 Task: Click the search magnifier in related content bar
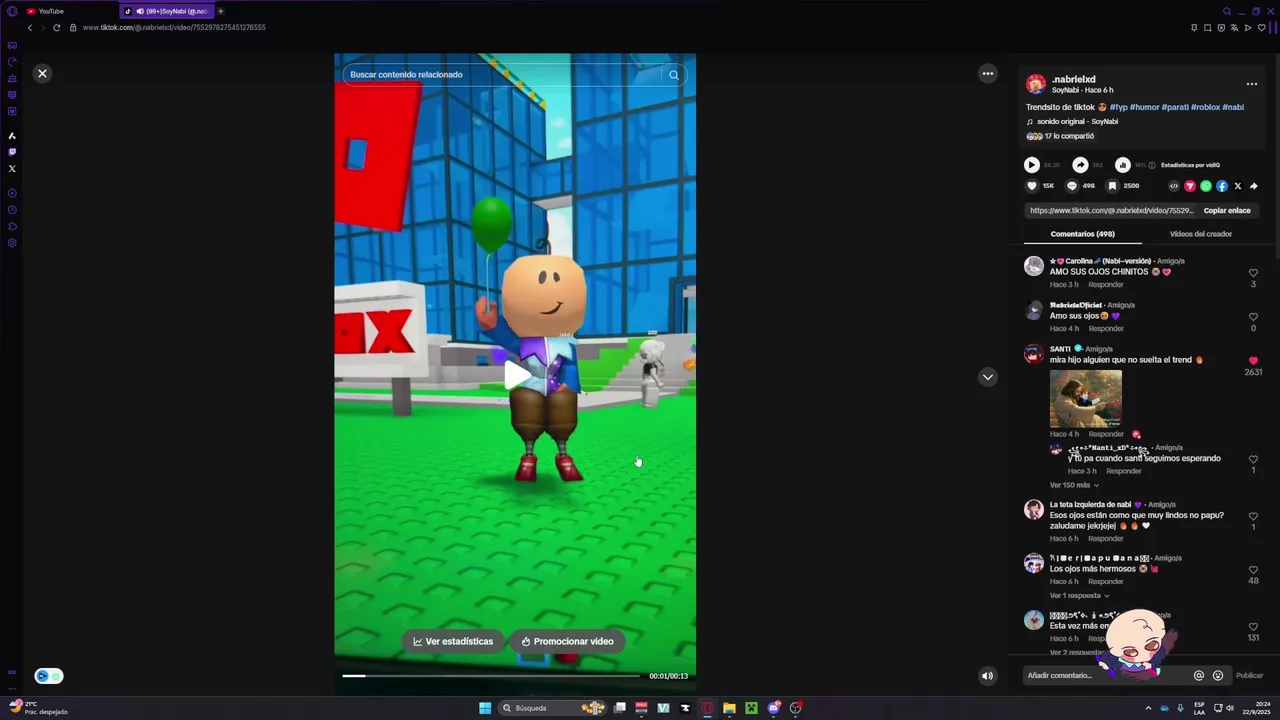pyautogui.click(x=674, y=75)
